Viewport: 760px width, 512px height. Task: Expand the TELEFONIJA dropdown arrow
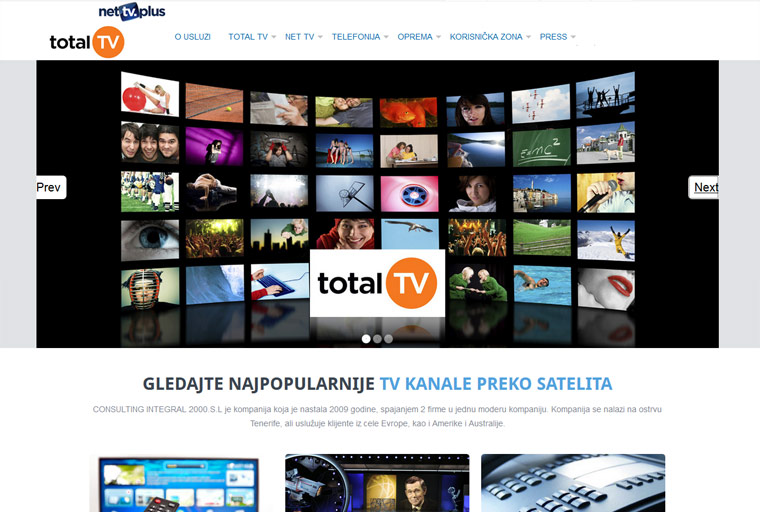click(x=386, y=37)
